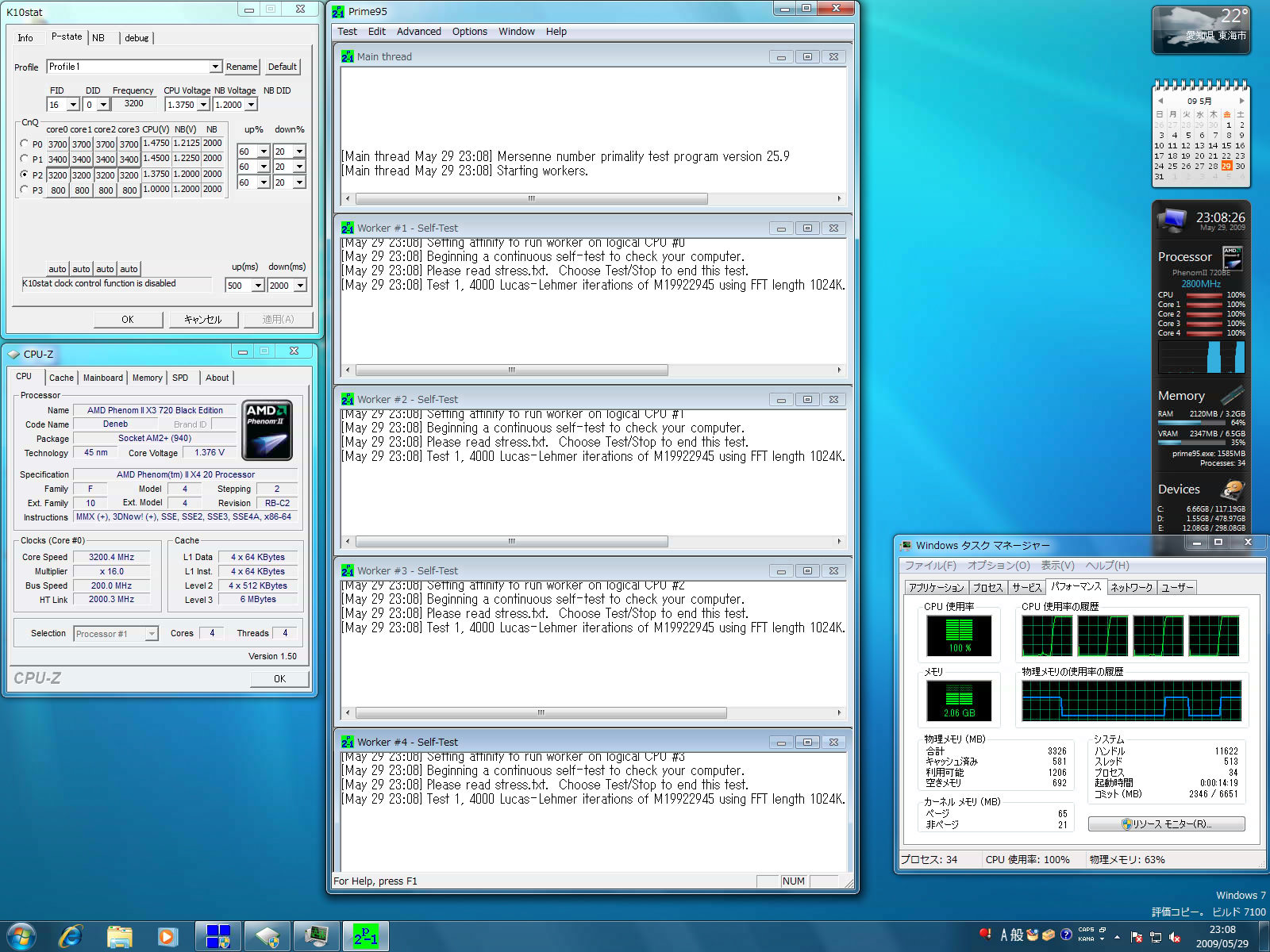Image resolution: width=1270 pixels, height=952 pixels.
Task: Click OK in the K10stat window
Action: click(x=128, y=319)
